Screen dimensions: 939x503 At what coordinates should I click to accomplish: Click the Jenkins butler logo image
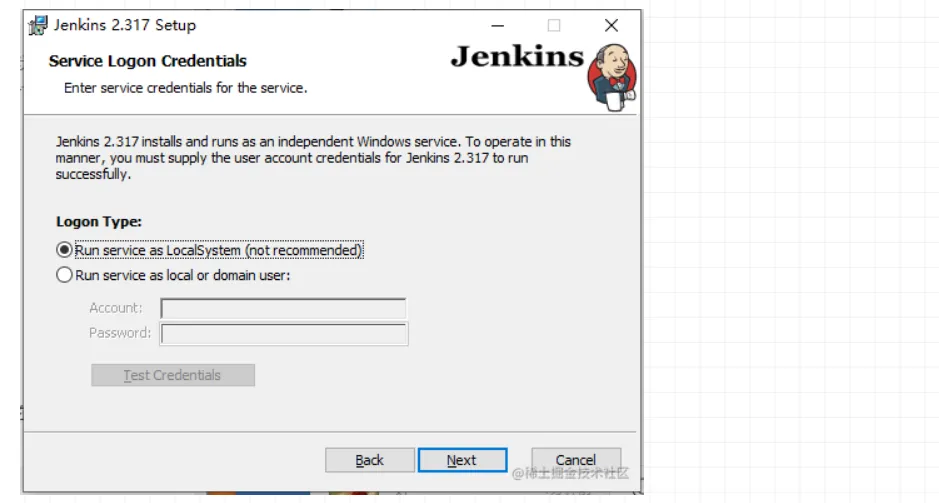[611, 77]
